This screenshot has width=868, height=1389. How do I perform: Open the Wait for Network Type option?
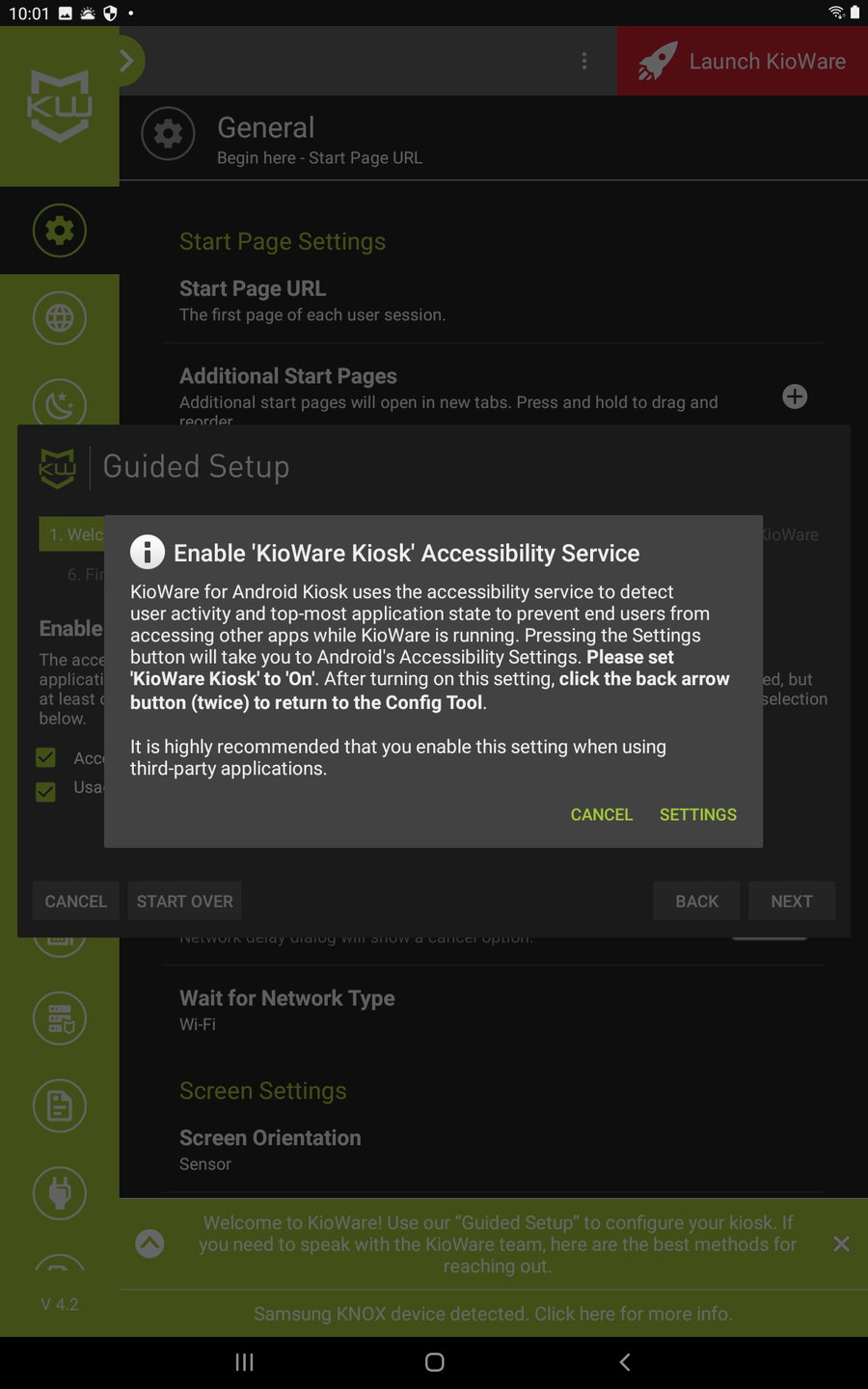(x=493, y=1010)
